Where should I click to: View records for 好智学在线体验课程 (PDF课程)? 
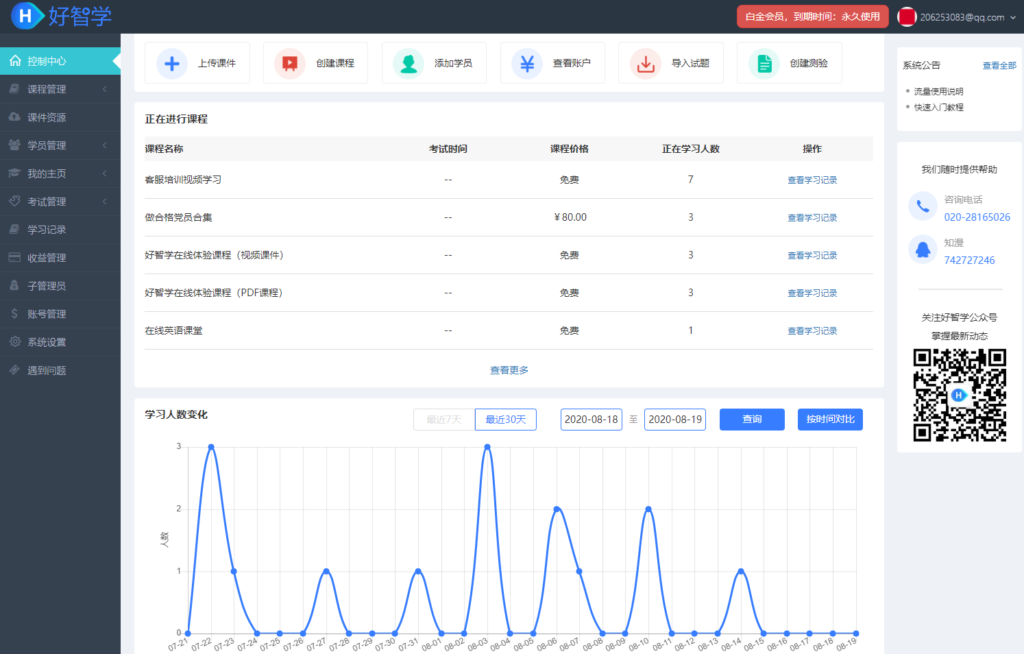point(812,293)
